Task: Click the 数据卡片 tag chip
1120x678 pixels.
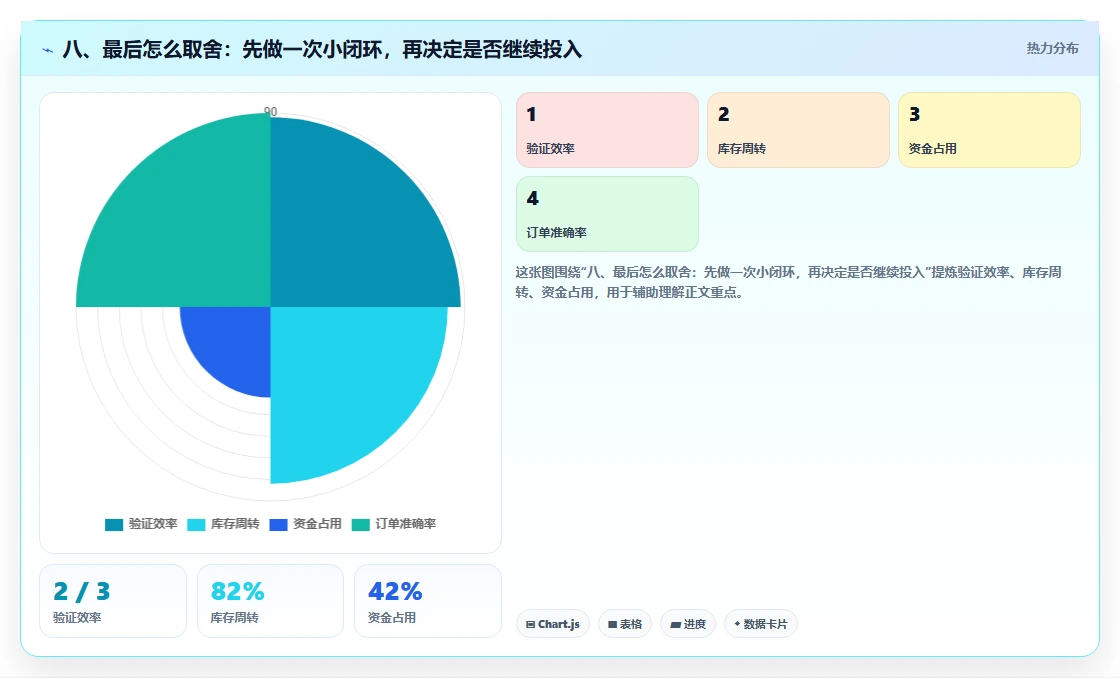Action: pos(761,624)
